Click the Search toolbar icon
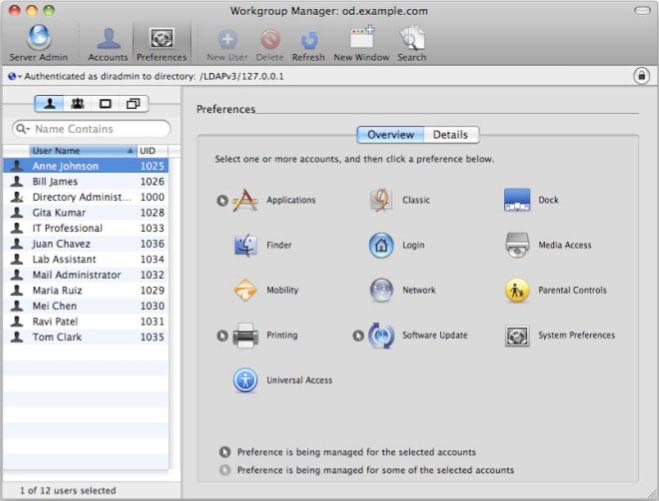 coord(412,44)
